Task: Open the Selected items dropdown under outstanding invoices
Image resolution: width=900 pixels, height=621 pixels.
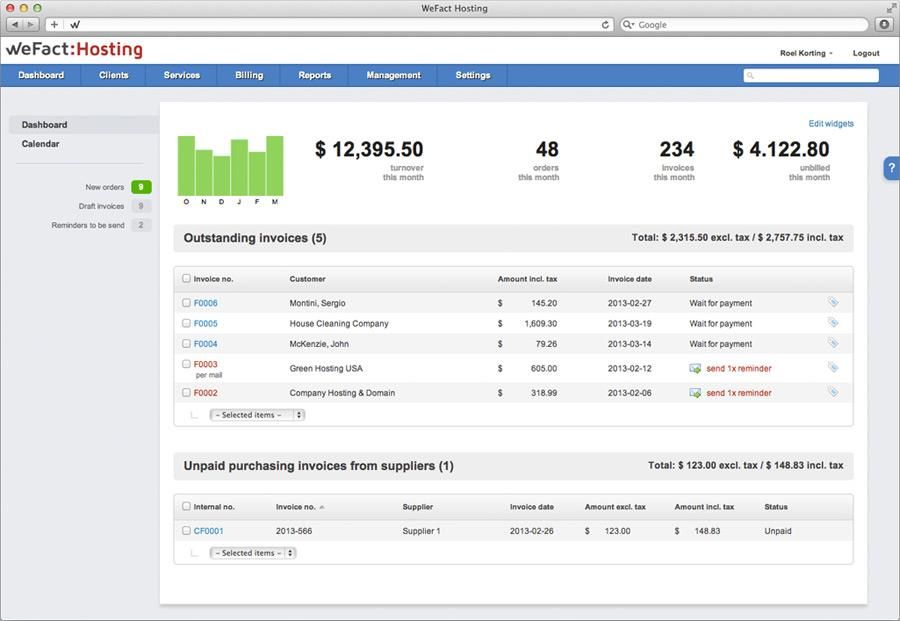Action: click(x=256, y=414)
